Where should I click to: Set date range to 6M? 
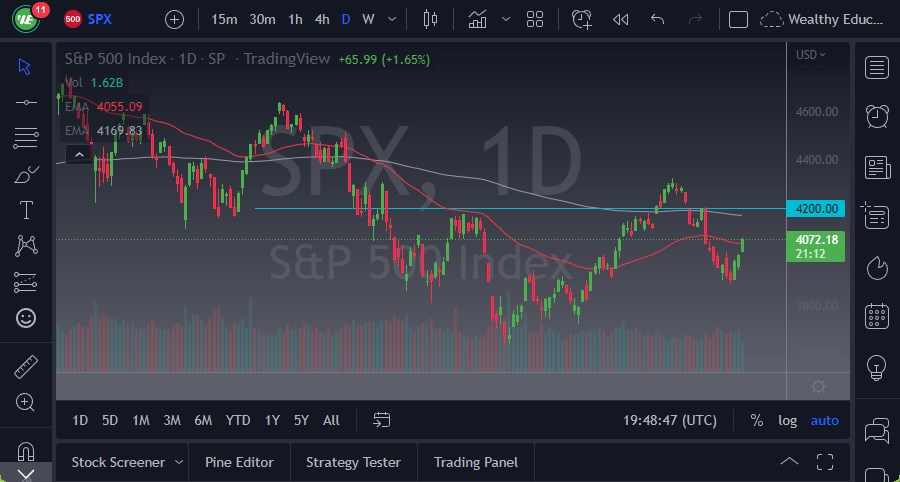point(203,421)
